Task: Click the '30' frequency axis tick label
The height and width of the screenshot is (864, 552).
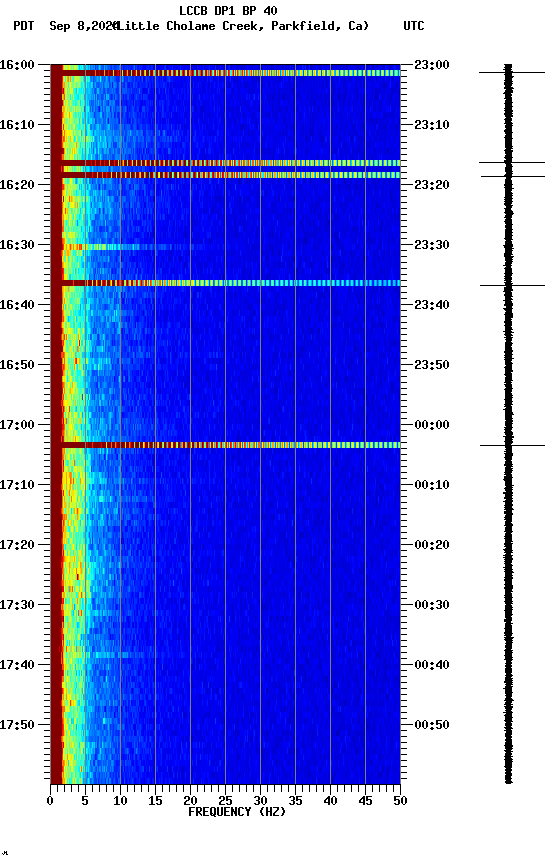Action: [260, 801]
